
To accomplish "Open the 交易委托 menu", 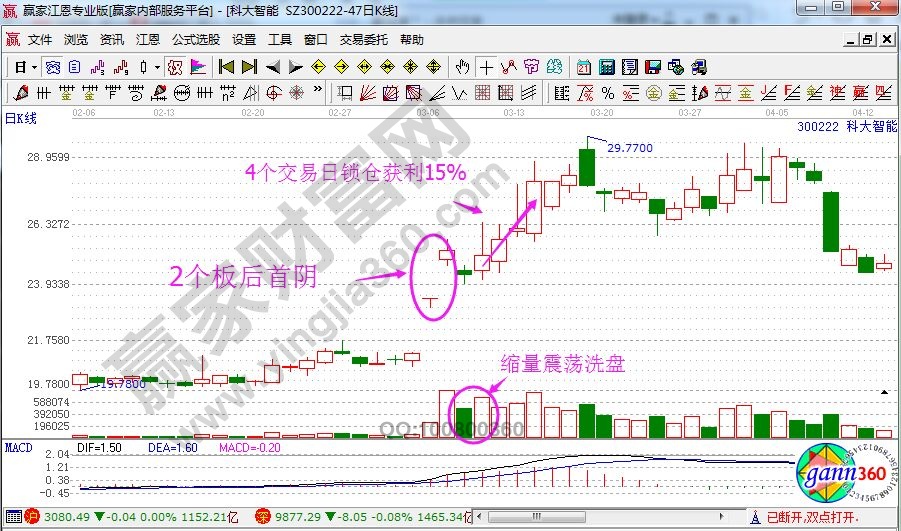I will pyautogui.click(x=364, y=40).
